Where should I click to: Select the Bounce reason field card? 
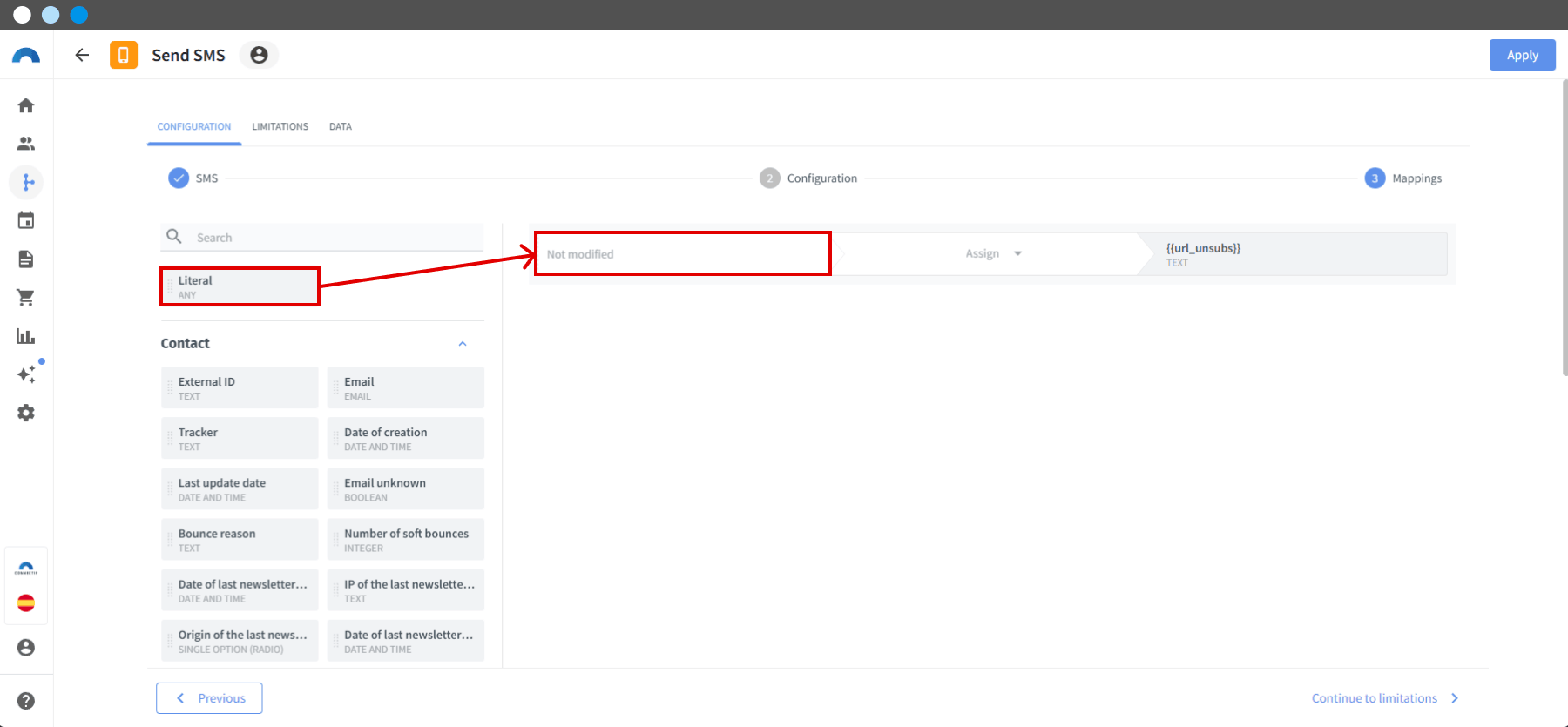pyautogui.click(x=240, y=540)
